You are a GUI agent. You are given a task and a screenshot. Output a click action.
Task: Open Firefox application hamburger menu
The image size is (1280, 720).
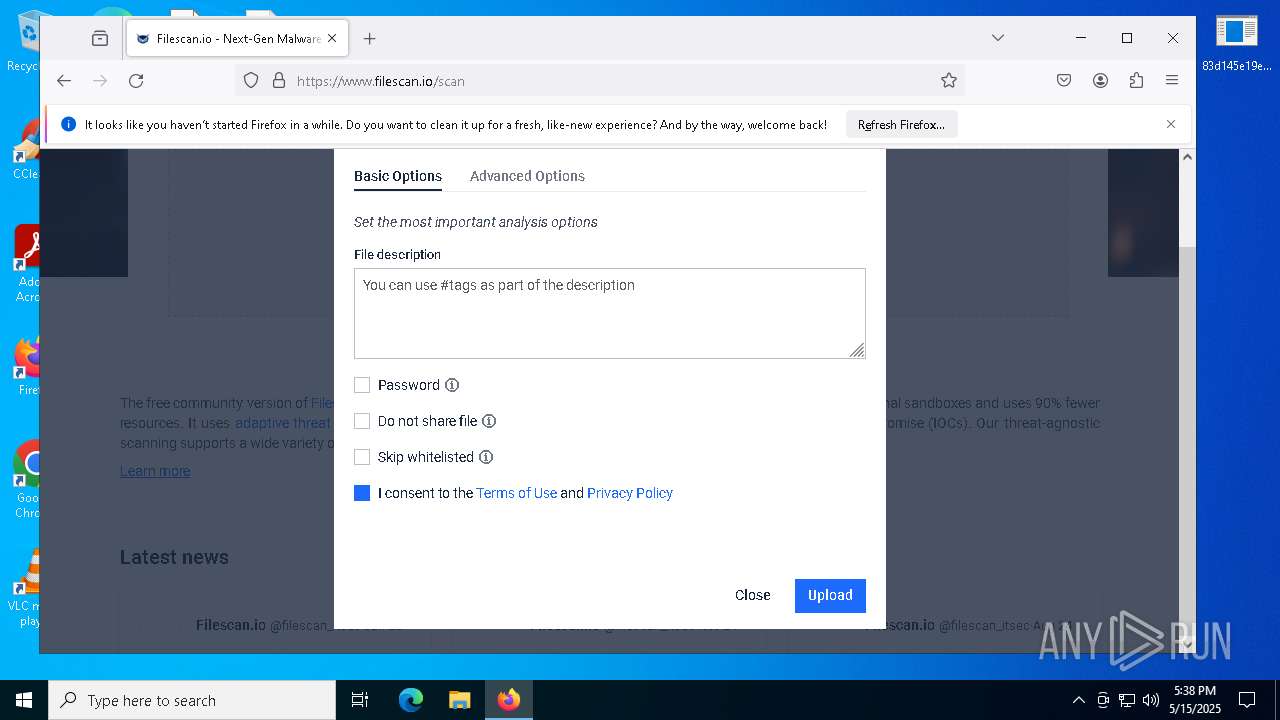(1172, 81)
